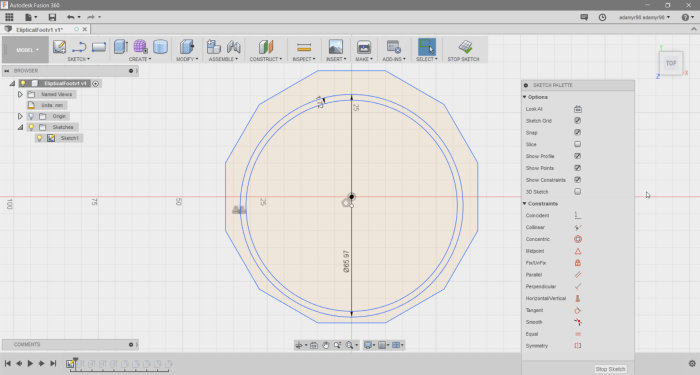This screenshot has width=700, height=375.
Task: Select the EllipticalFootv1 v1 document tab
Action: (45, 29)
